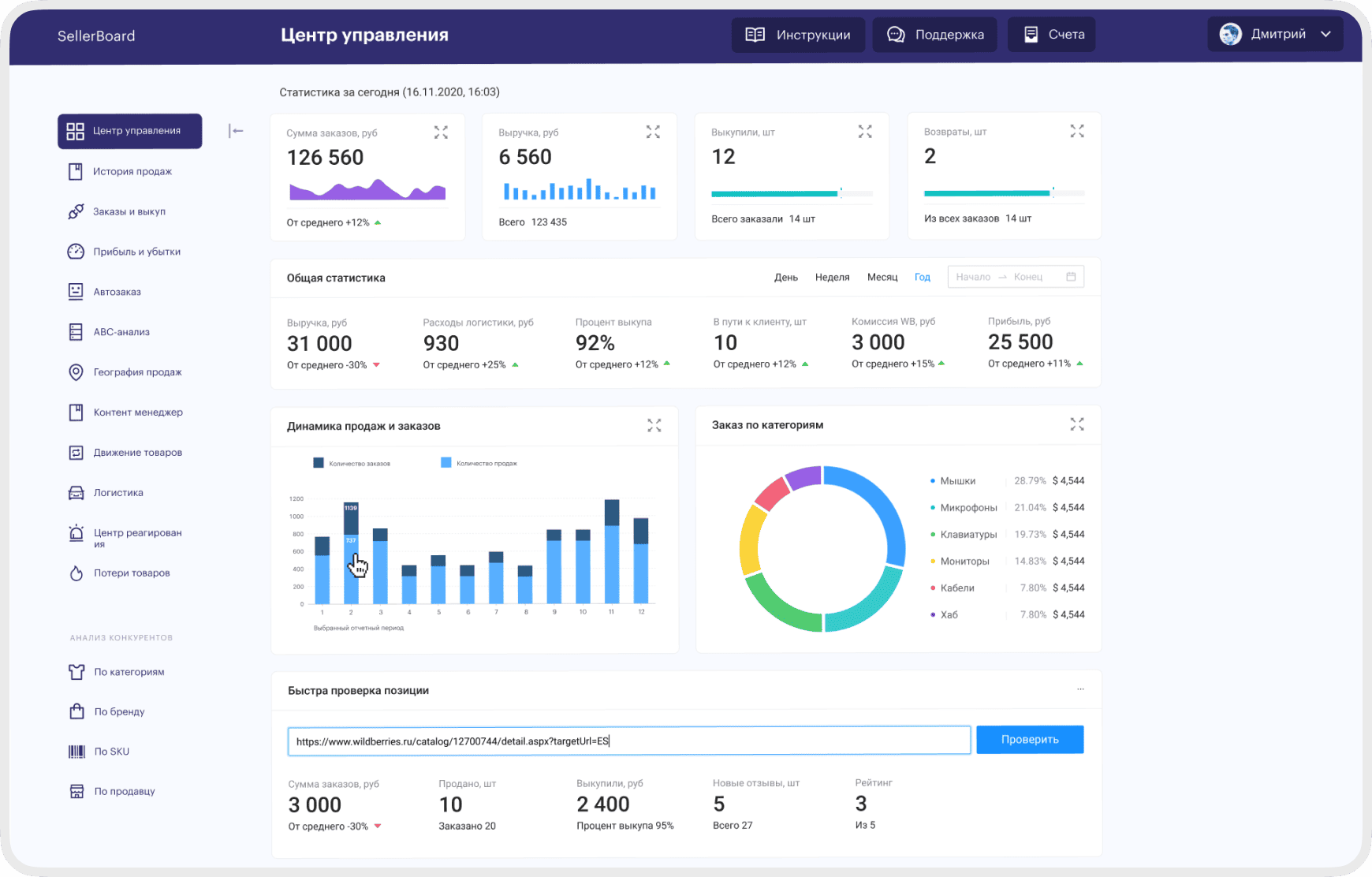
Task: Click the География продаж pin icon
Action: [x=76, y=372]
